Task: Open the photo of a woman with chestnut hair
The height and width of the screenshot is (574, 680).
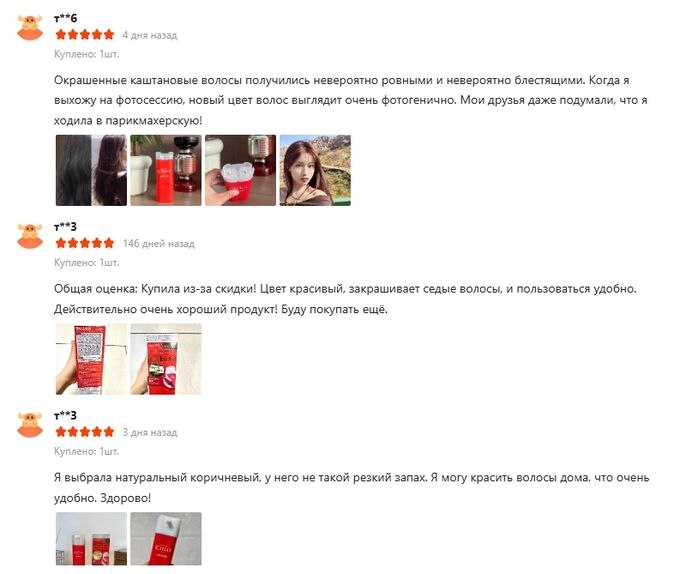Action: [315, 170]
